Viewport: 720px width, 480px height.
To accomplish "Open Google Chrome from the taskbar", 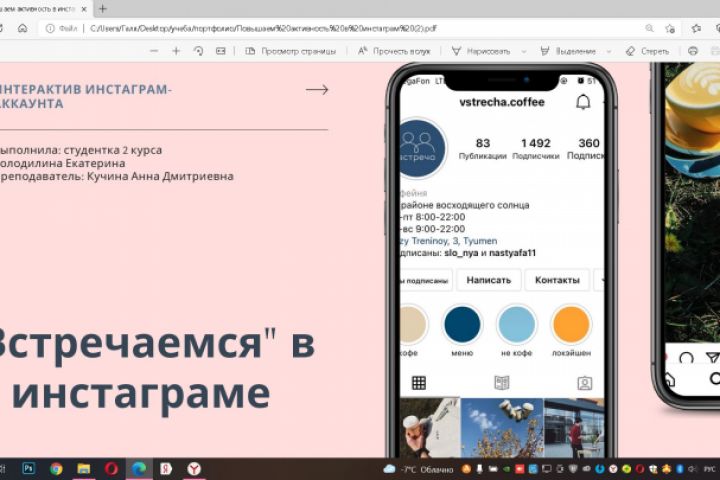I will (x=56, y=469).
